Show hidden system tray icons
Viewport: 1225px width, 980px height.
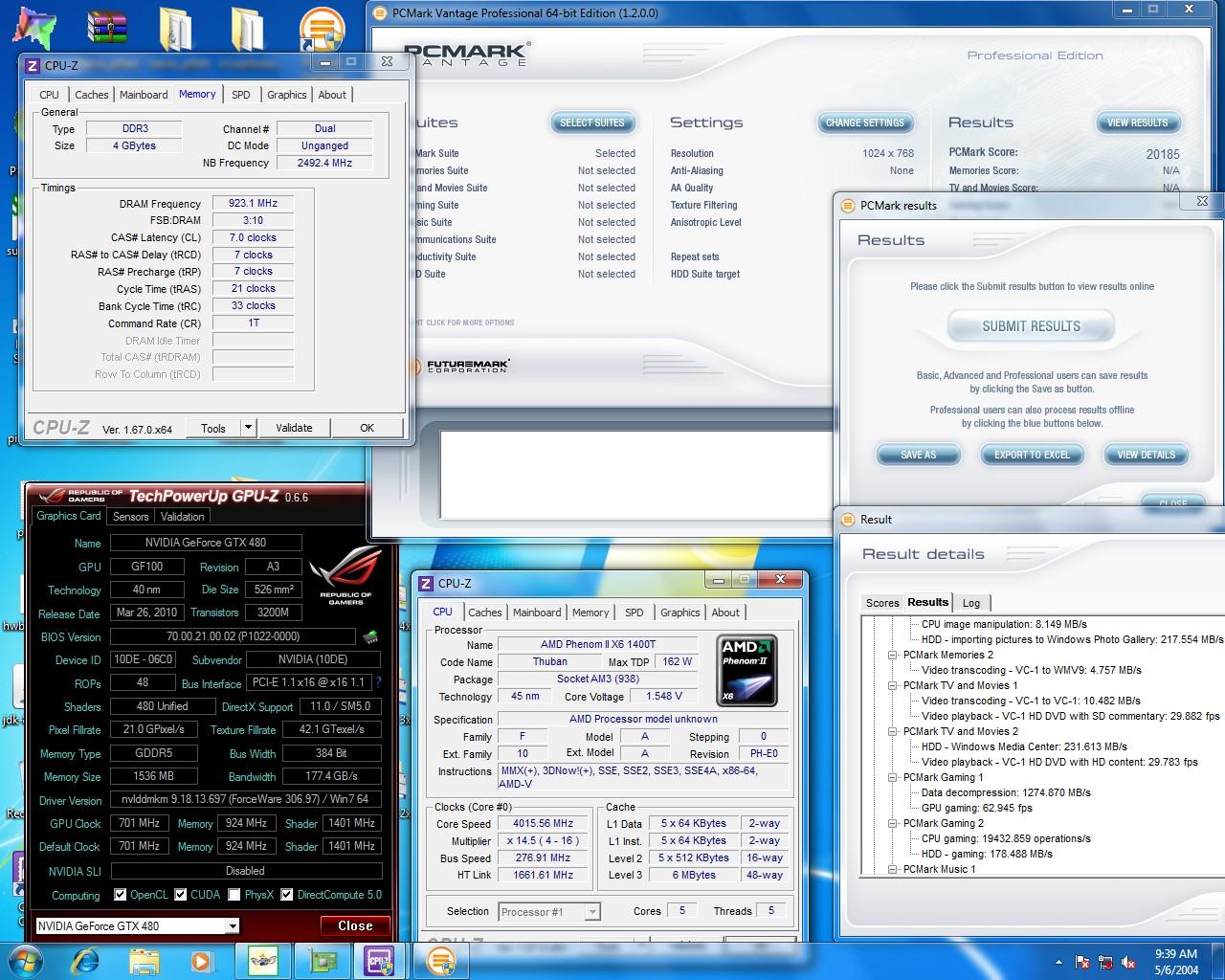[1058, 962]
